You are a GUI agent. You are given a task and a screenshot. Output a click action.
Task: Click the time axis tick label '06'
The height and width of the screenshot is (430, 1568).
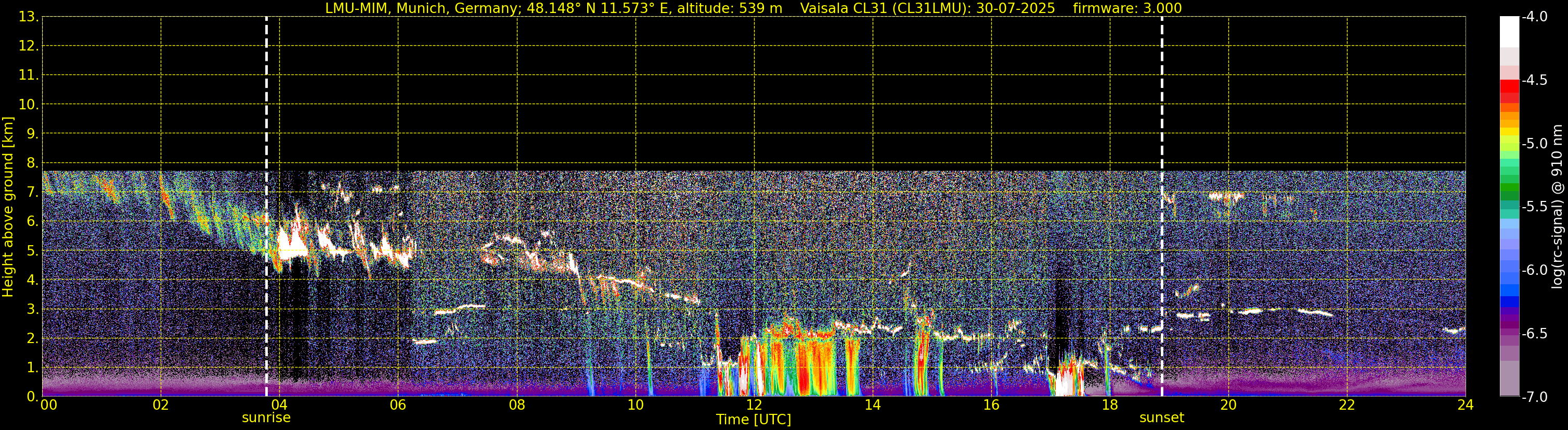tap(398, 406)
